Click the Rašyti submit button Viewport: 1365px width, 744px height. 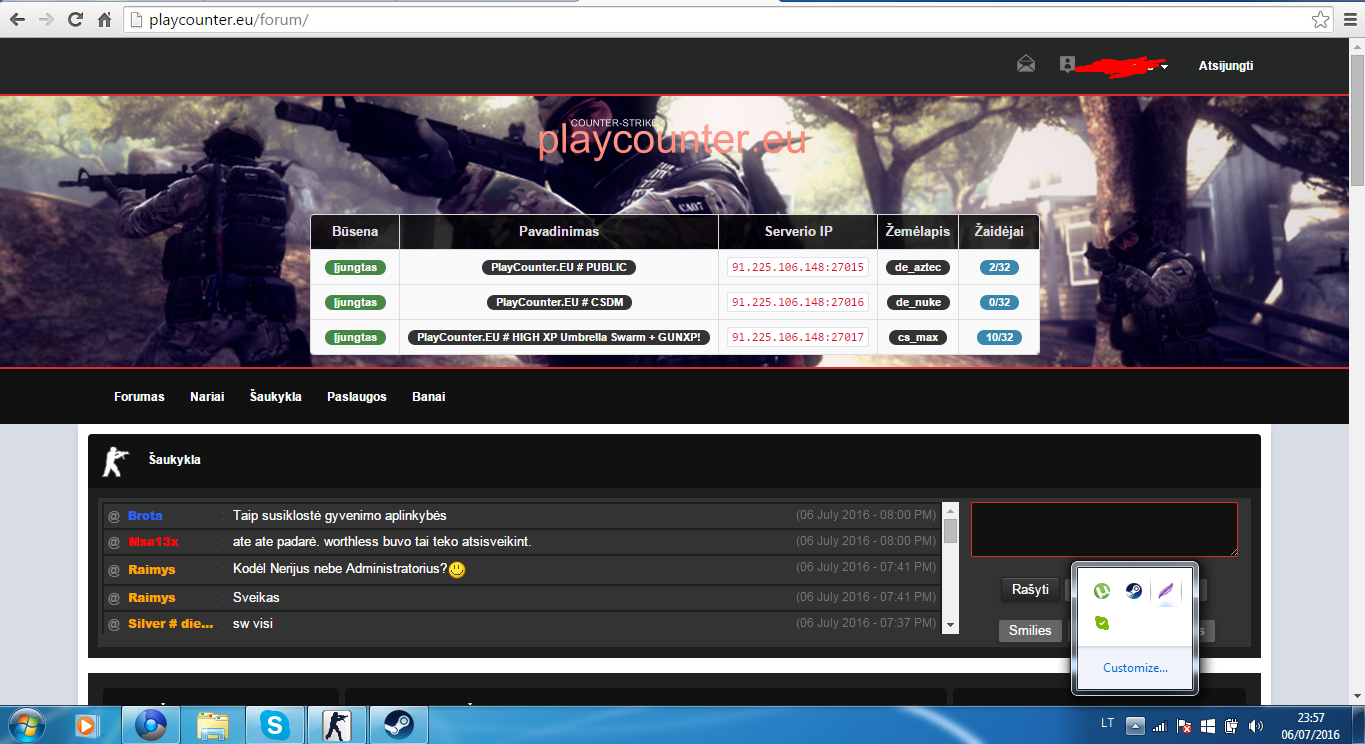[x=1030, y=590]
